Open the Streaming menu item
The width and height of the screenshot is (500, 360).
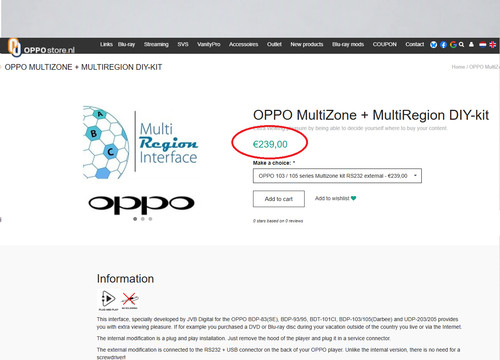(156, 44)
